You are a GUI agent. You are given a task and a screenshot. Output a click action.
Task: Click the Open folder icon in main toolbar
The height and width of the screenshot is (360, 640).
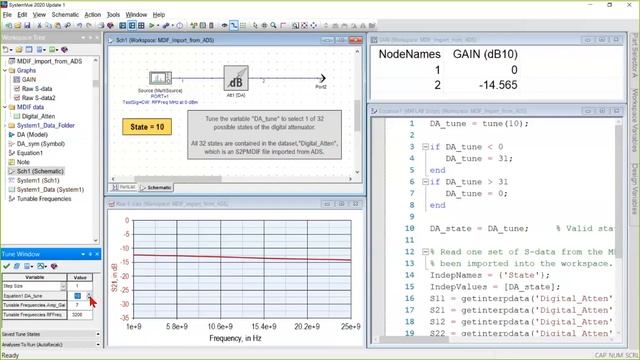(18, 25)
